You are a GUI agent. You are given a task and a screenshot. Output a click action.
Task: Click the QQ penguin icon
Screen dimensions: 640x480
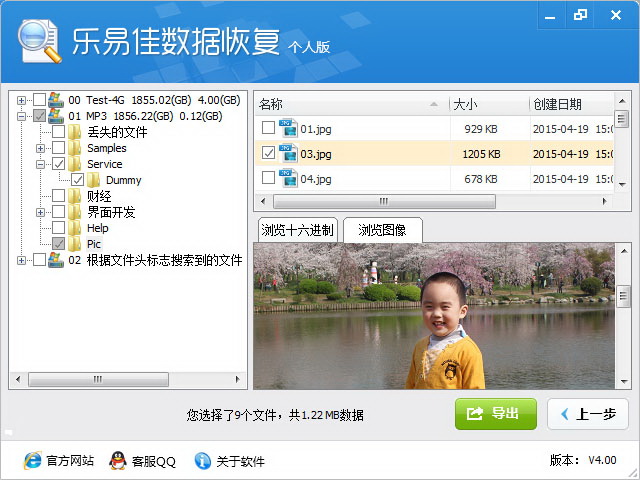click(x=118, y=461)
